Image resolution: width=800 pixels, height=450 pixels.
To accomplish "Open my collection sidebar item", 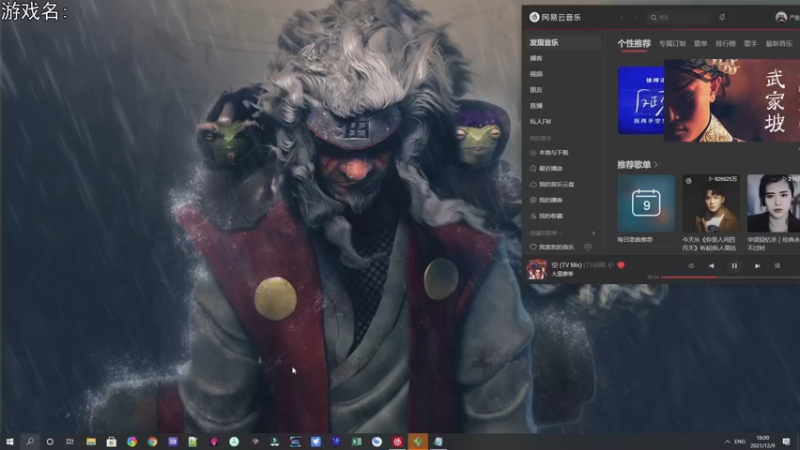I will click(546, 216).
